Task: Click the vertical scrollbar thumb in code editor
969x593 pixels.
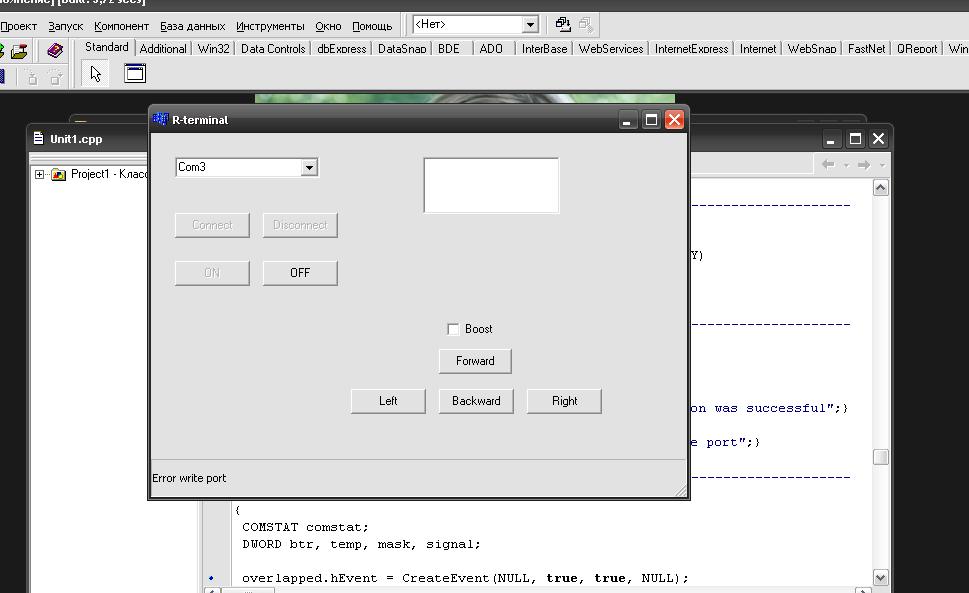Action: point(880,457)
